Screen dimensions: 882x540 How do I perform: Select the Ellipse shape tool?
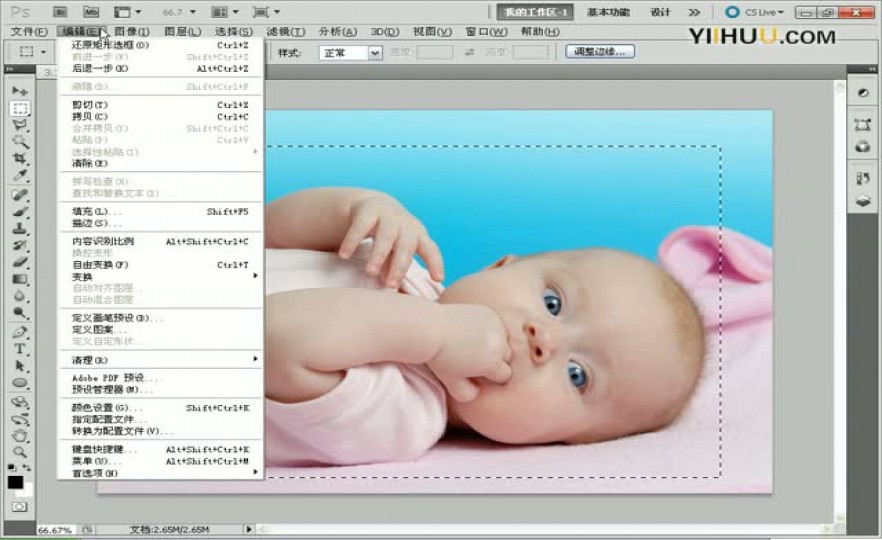(20, 383)
